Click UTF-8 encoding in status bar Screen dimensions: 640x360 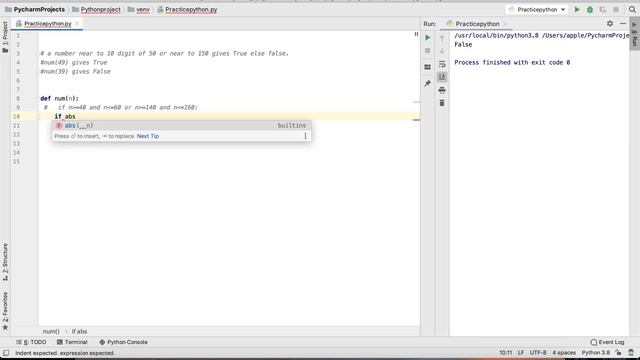click(538, 353)
